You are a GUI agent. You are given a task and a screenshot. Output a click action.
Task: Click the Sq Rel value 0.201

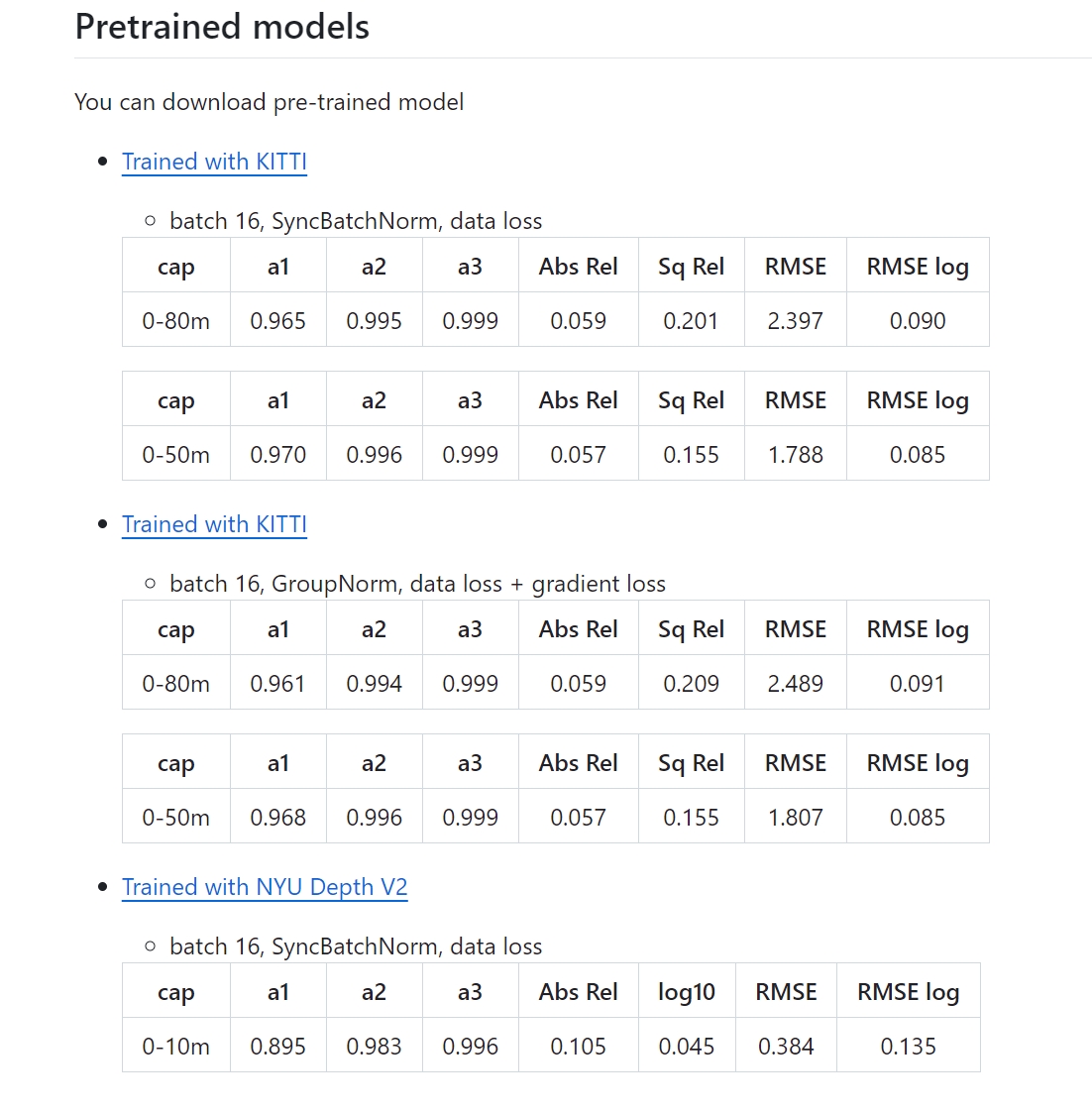point(691,321)
